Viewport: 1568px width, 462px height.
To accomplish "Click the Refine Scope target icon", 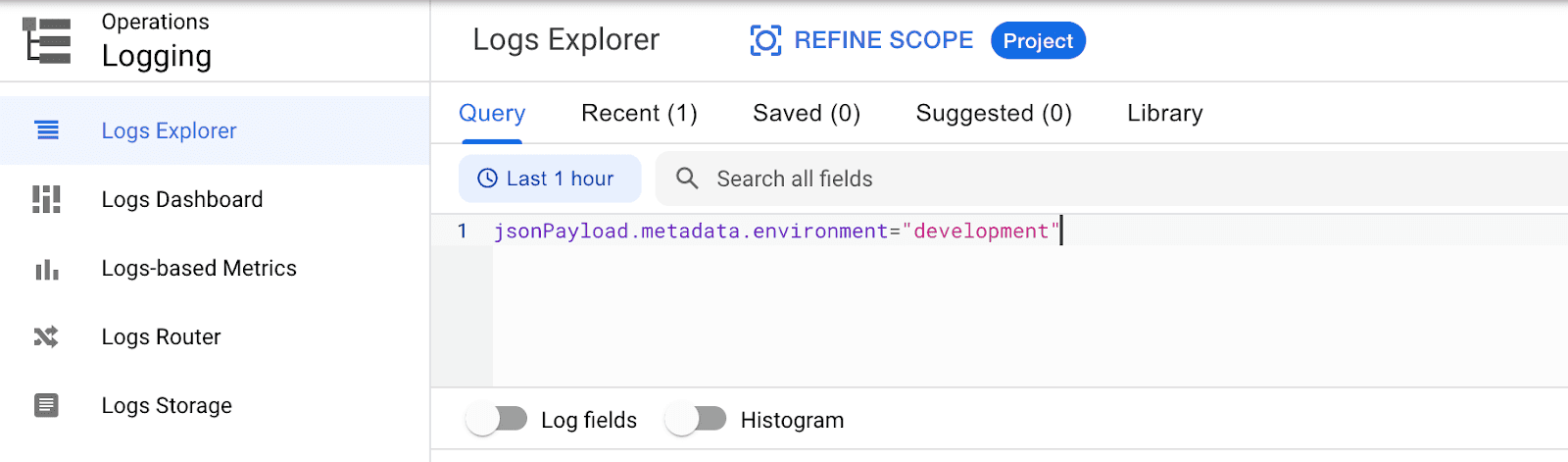I will [x=765, y=40].
